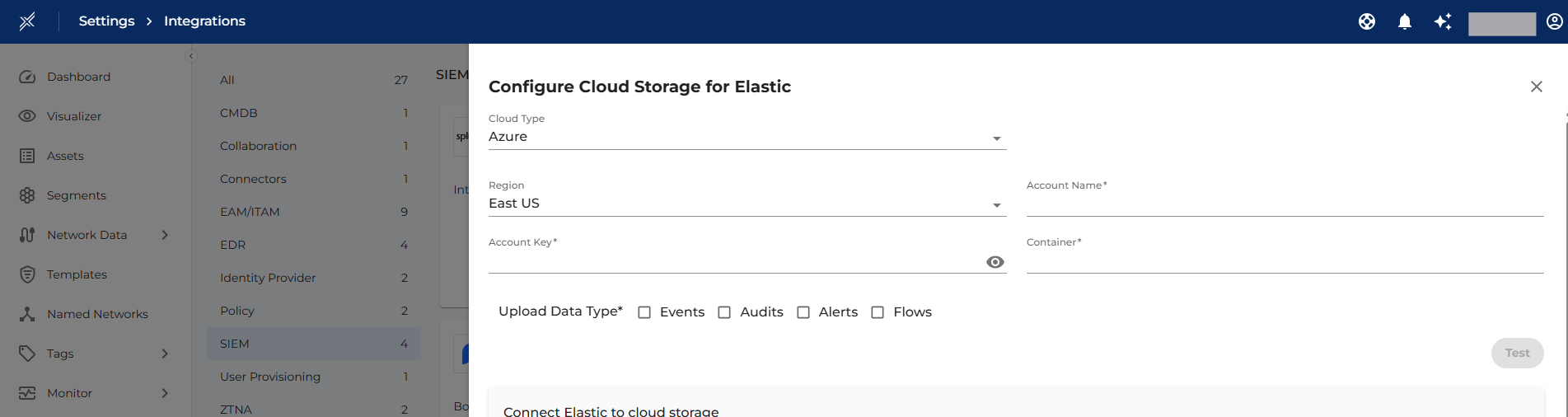The width and height of the screenshot is (1568, 417).
Task: Click the Templates shield icon
Action: pos(27,274)
